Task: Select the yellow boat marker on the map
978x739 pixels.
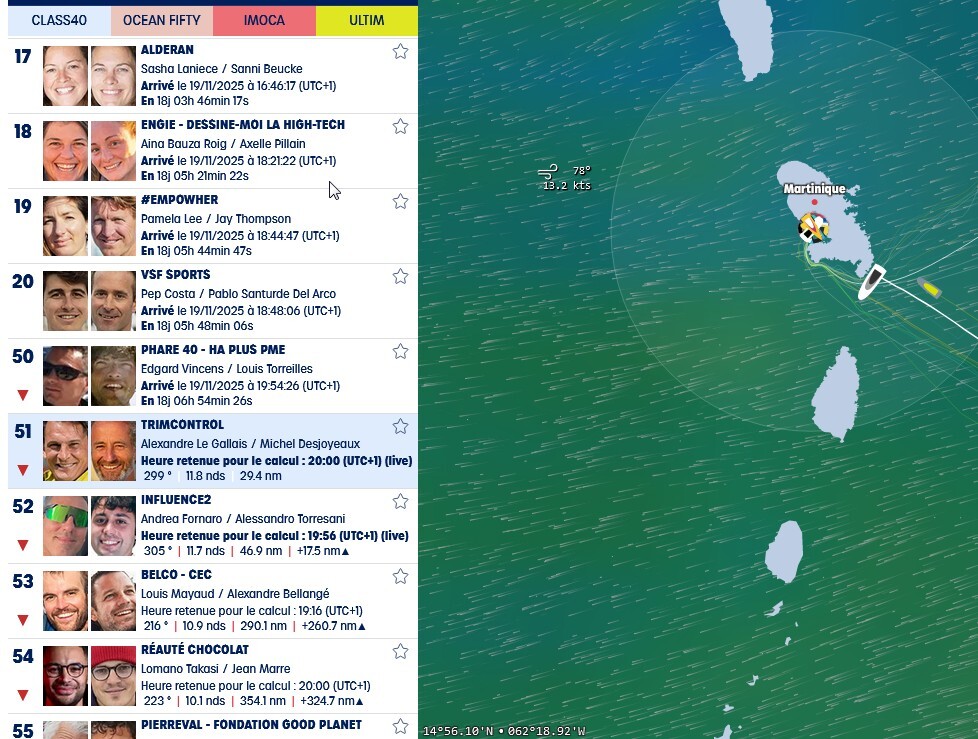Action: (929, 288)
